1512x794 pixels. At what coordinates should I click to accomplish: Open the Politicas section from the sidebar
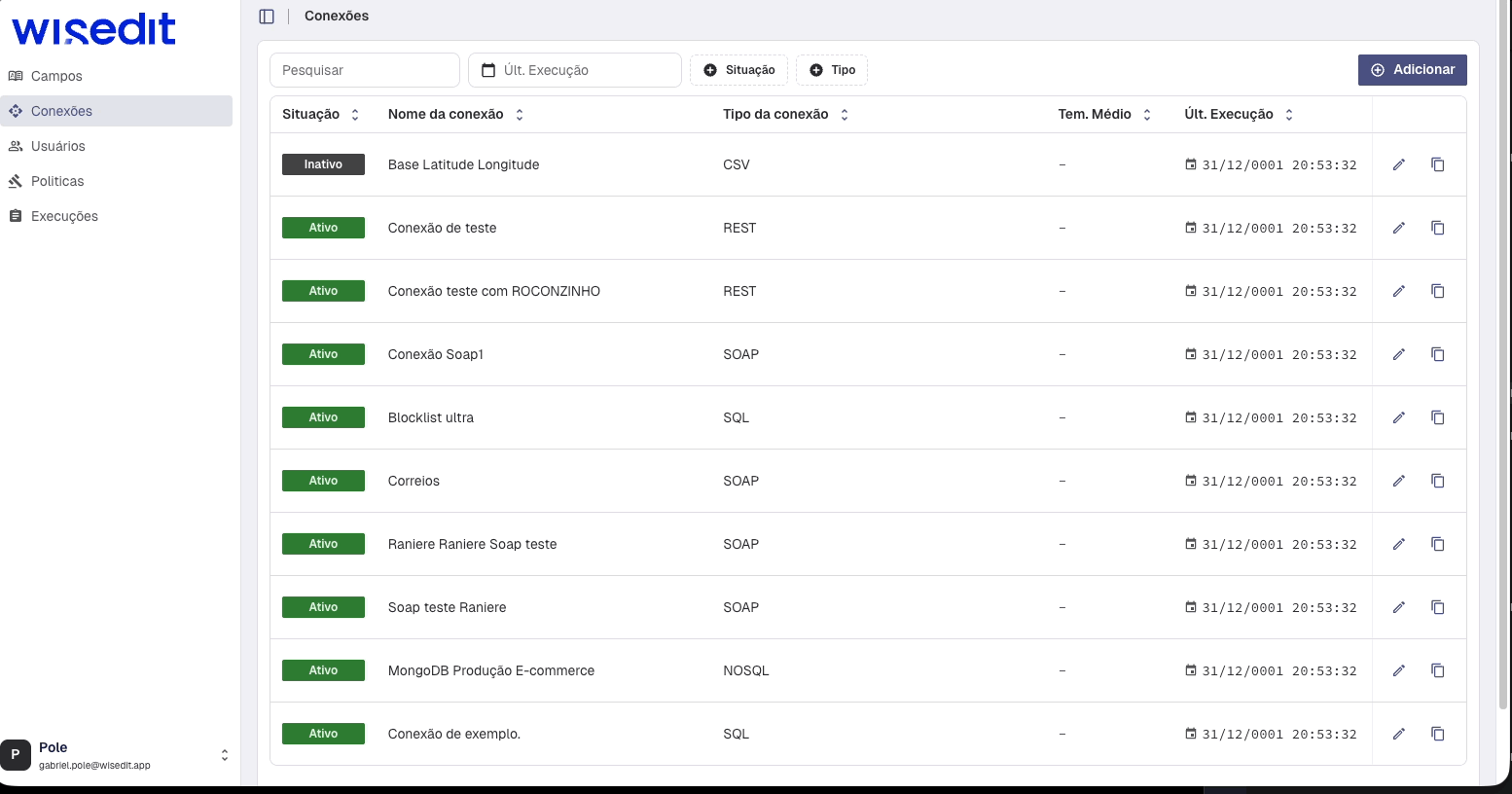(x=16, y=180)
